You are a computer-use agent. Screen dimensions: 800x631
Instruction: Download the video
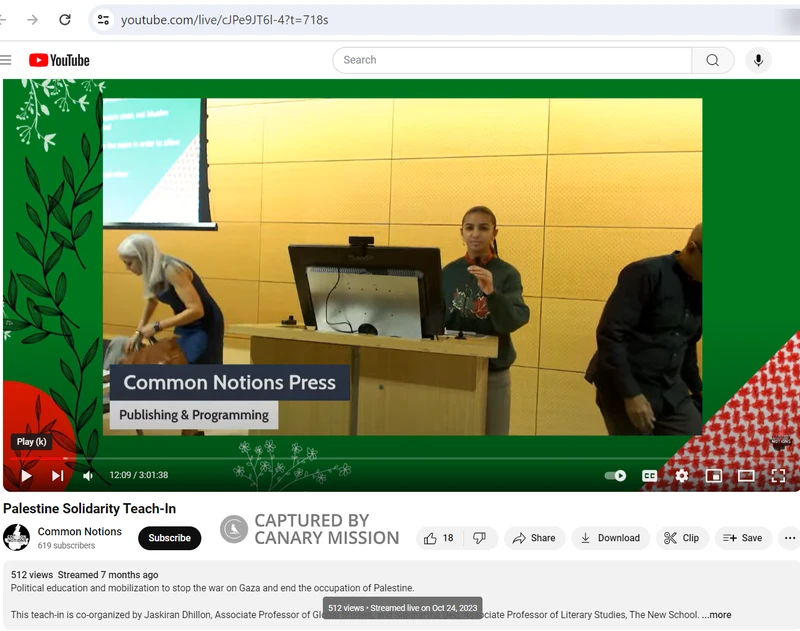coord(610,538)
